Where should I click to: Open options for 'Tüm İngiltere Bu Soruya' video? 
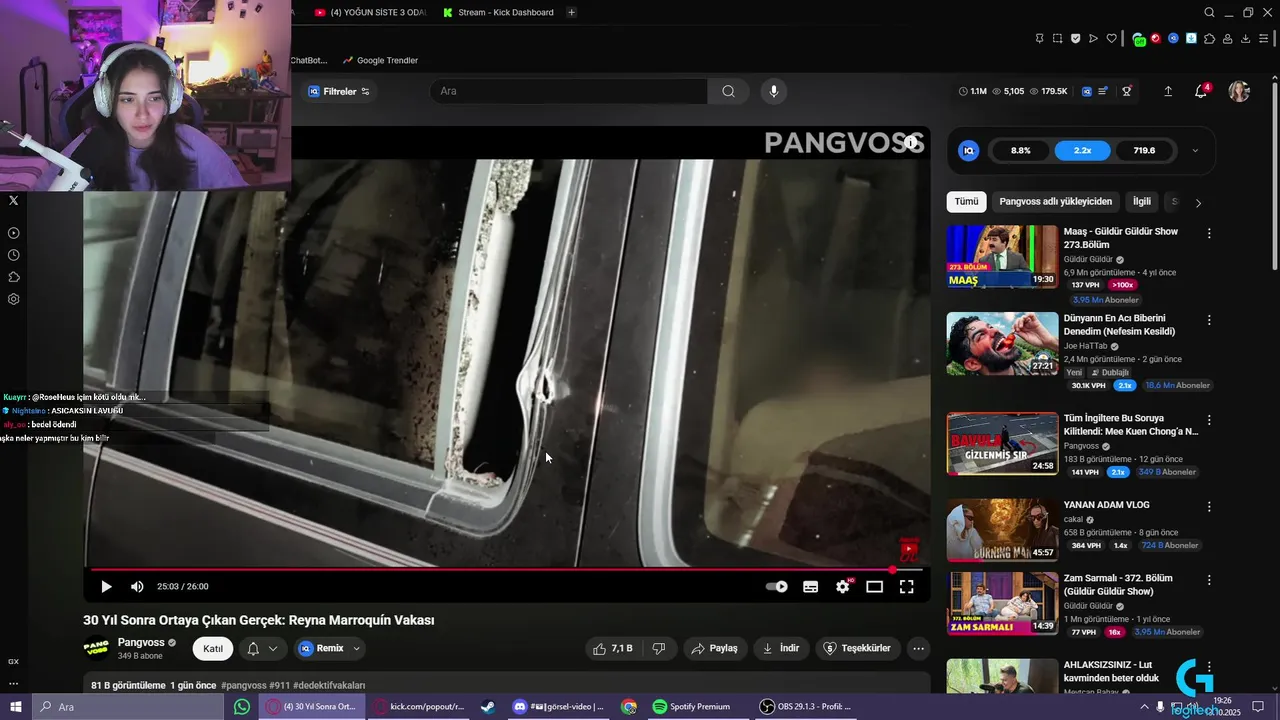point(1209,420)
